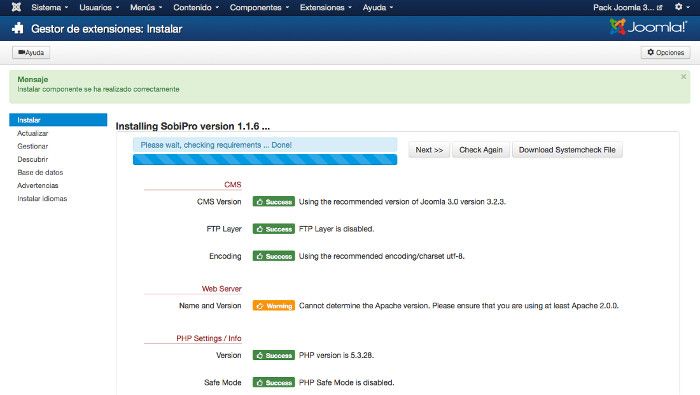Viewport: 700px width, 395px height.
Task: Open the Usuarios dropdown menu
Action: pos(99,8)
